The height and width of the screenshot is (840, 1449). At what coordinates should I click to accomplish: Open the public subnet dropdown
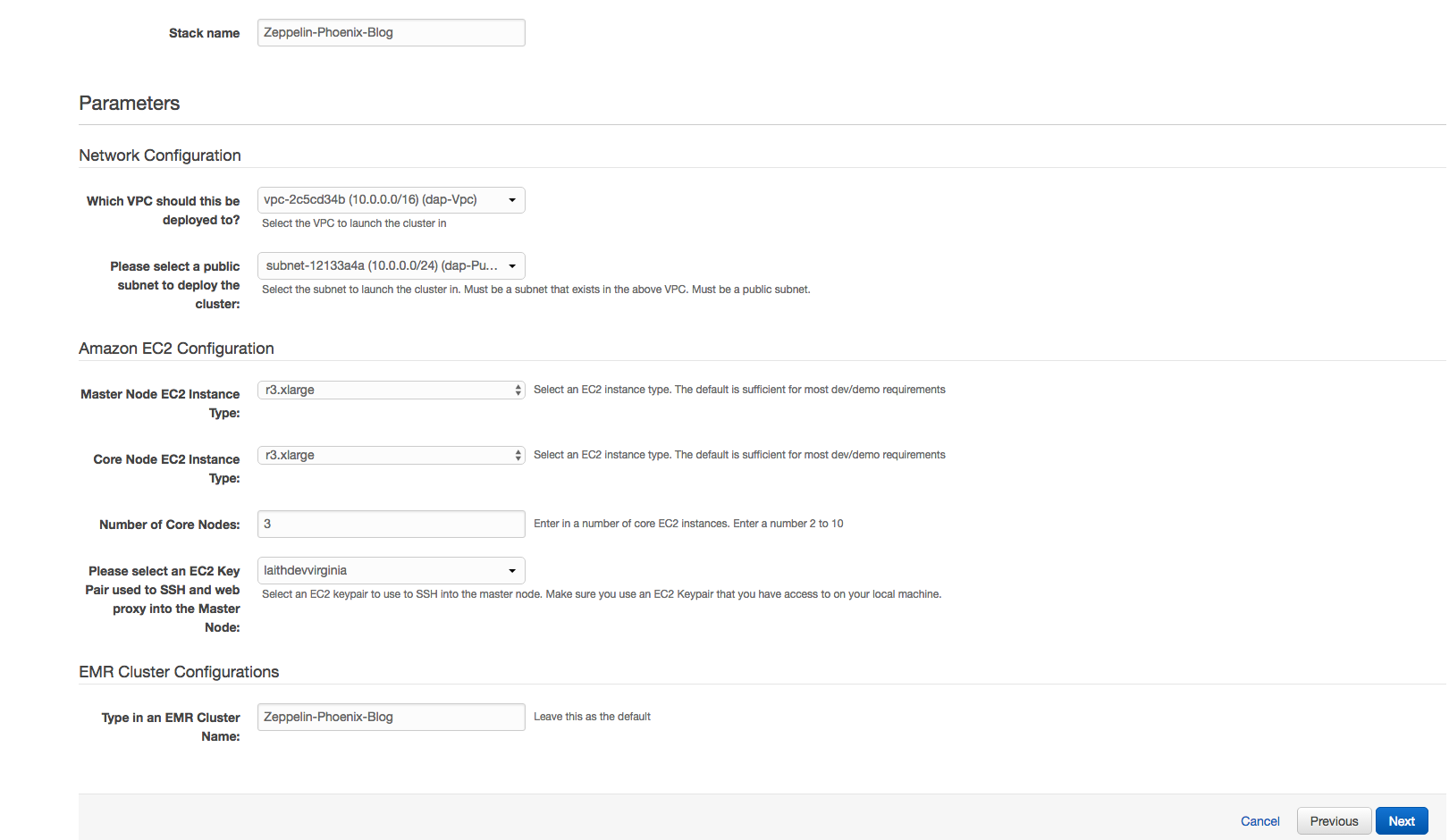tap(391, 266)
